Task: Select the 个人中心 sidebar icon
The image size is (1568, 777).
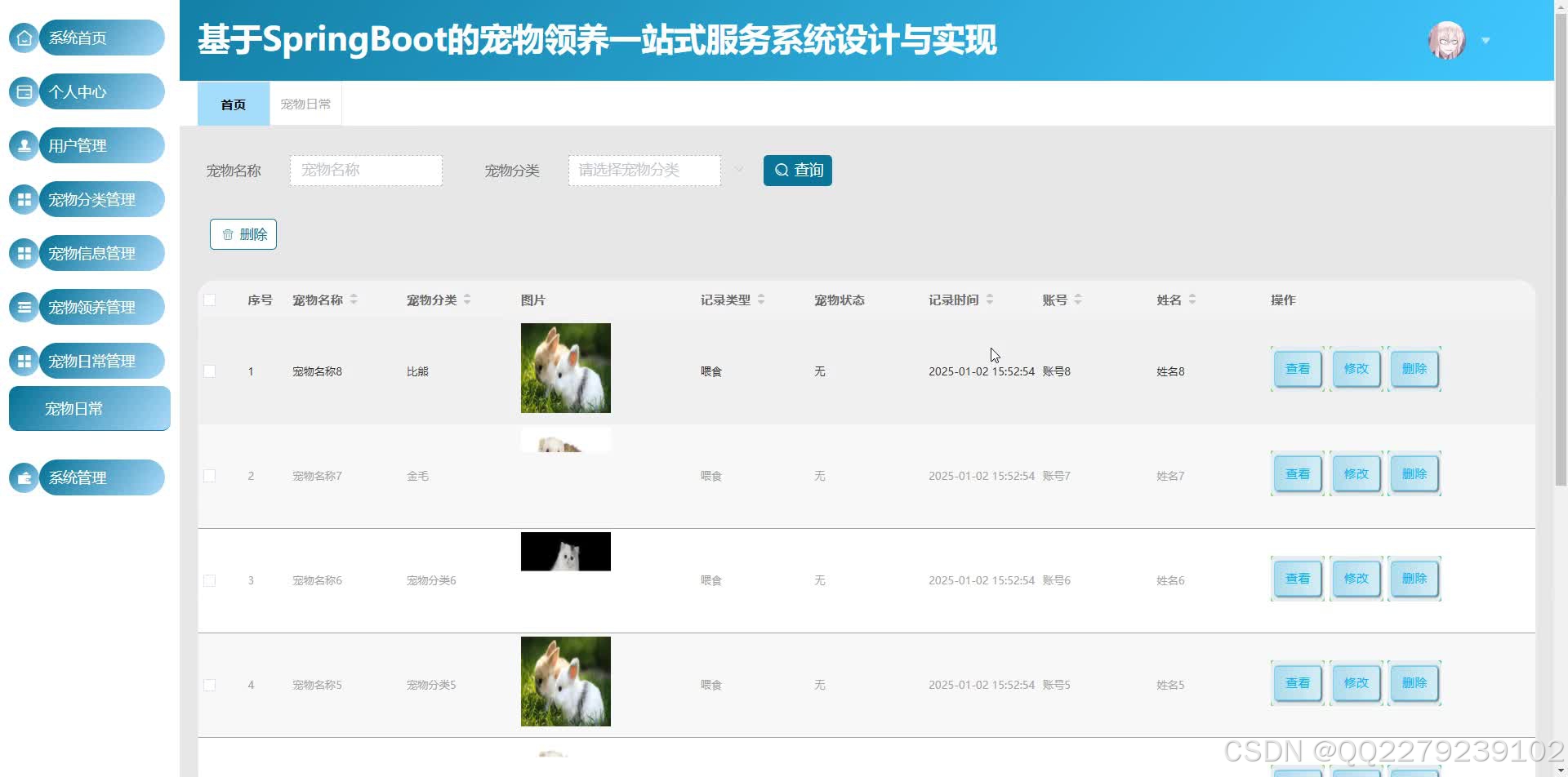Action: click(24, 91)
